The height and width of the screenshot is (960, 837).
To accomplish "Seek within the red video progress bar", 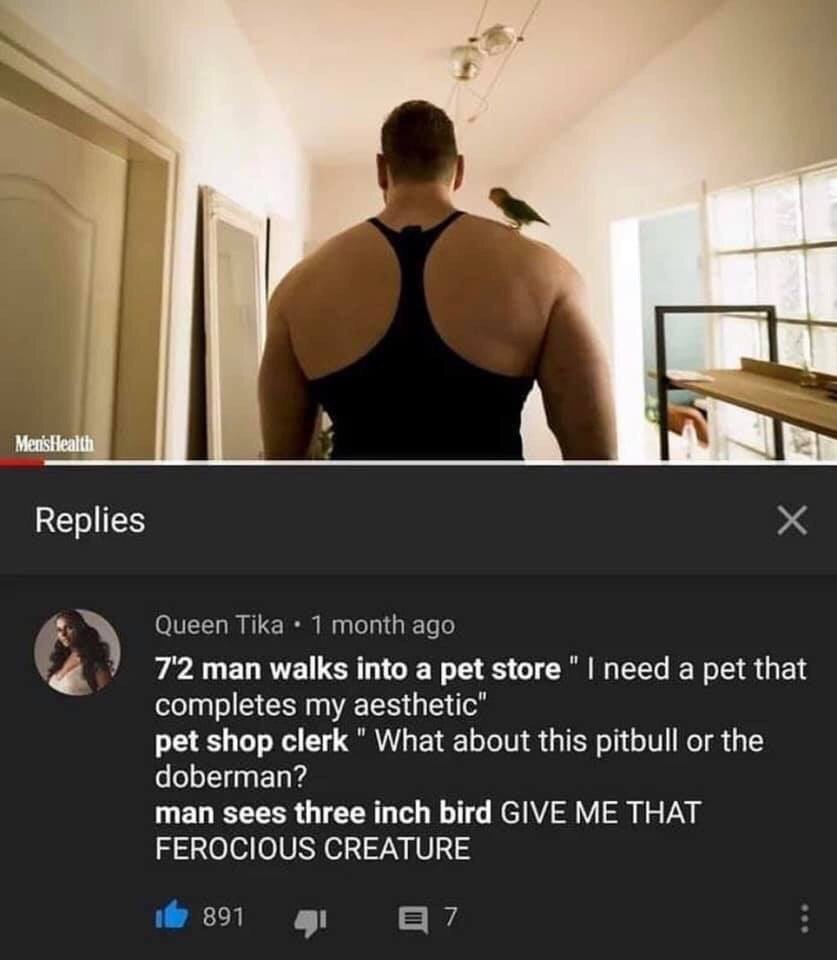I will click(x=22, y=463).
